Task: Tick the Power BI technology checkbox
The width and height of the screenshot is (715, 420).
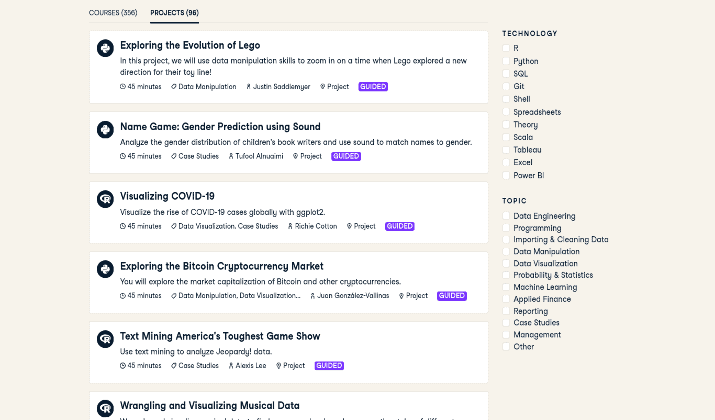Action: pos(506,175)
